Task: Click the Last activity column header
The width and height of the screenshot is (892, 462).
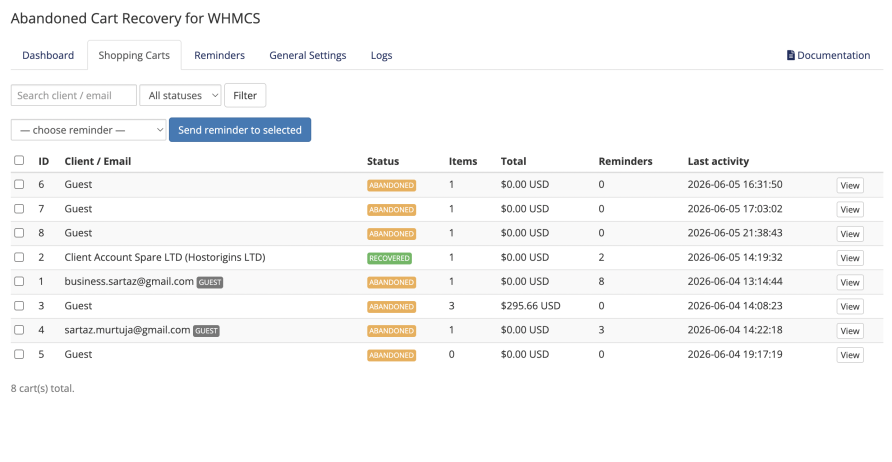Action: (x=718, y=161)
